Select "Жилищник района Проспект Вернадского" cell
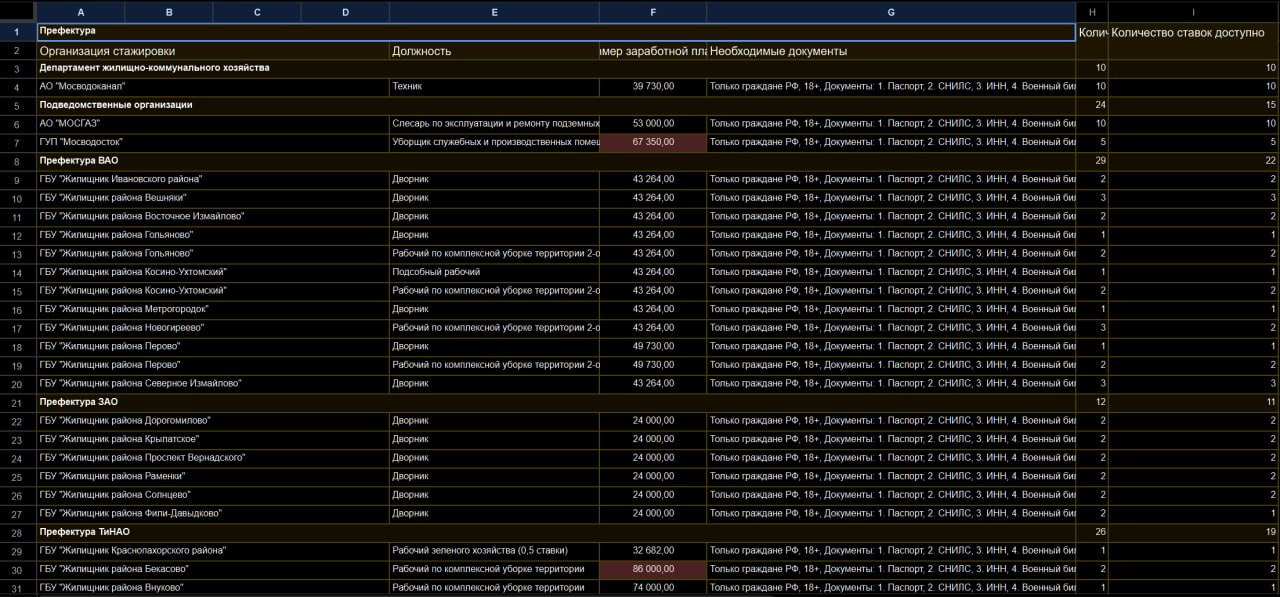Image resolution: width=1280 pixels, height=597 pixels. tap(213, 458)
